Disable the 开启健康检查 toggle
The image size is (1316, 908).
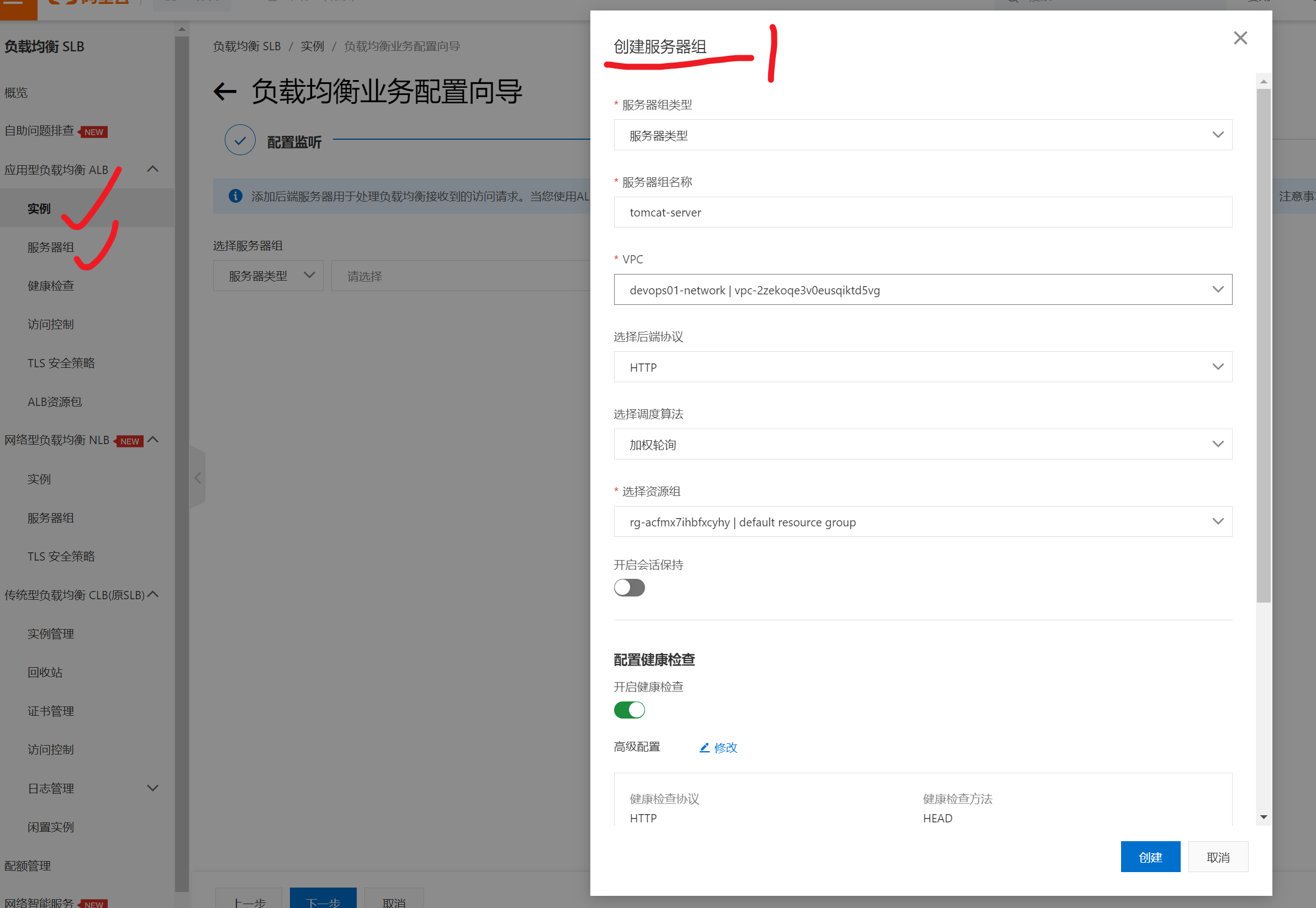click(x=629, y=710)
